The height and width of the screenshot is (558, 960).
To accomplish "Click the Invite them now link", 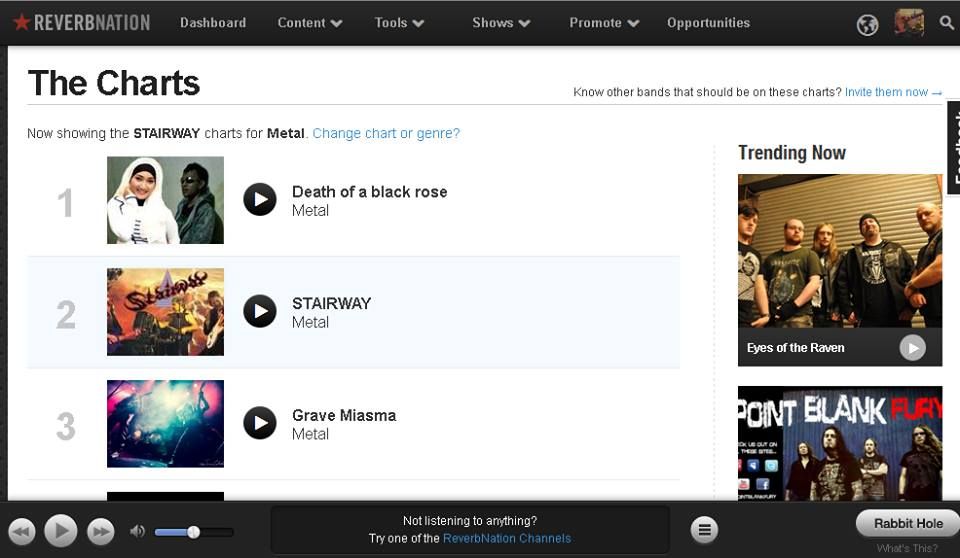I will [x=893, y=92].
